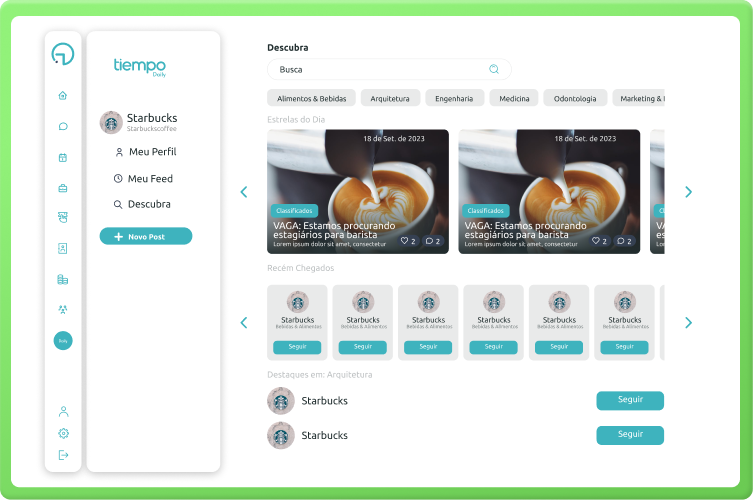This screenshot has height=500, width=753.
Task: Like the first VAGA post with the heart
Action: [x=405, y=241]
